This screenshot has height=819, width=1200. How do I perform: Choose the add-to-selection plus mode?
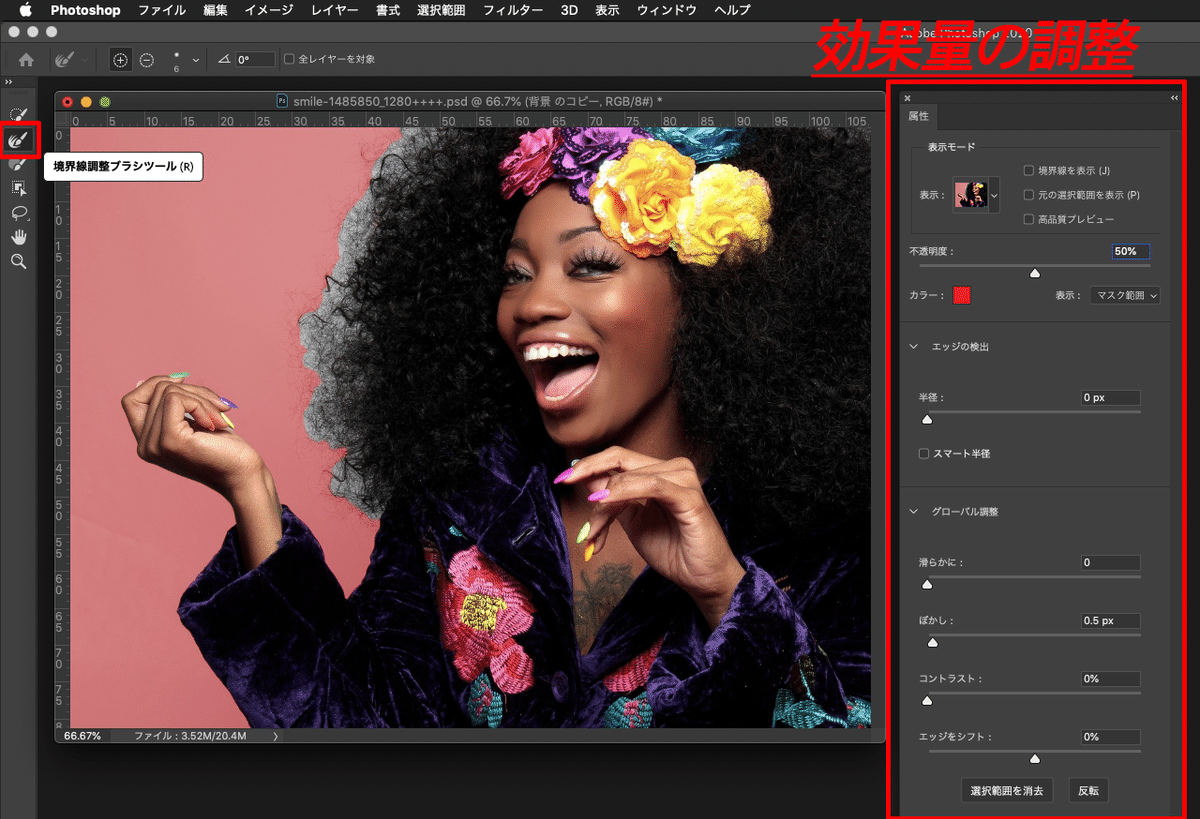point(120,60)
